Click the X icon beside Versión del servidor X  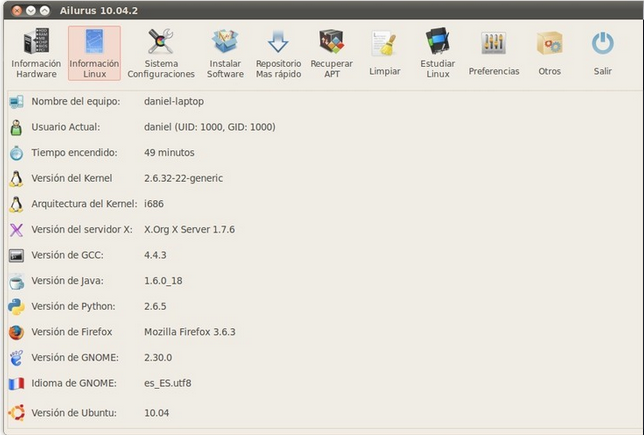16,230
